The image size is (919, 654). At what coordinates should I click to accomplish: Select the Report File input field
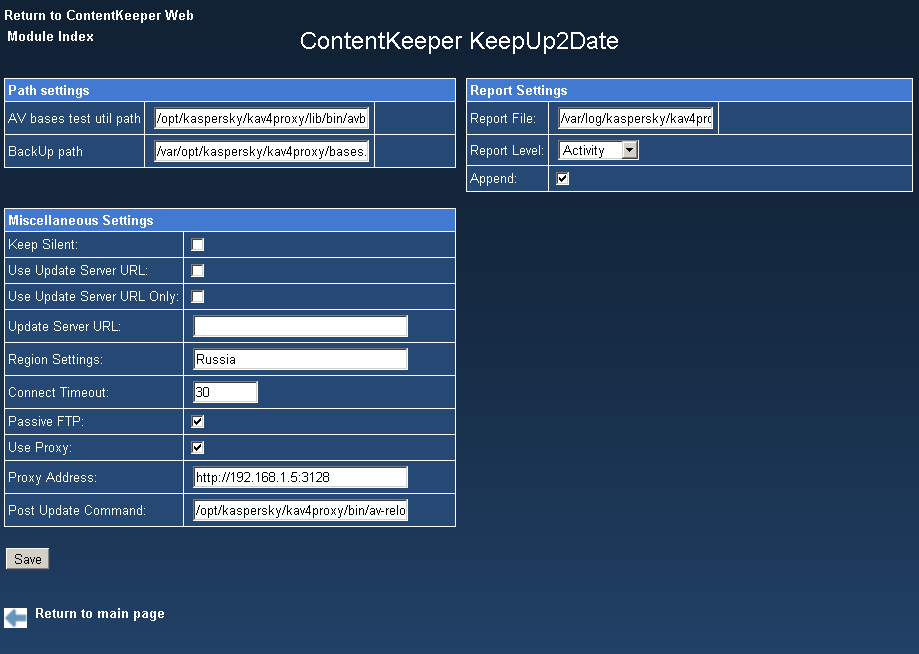636,118
